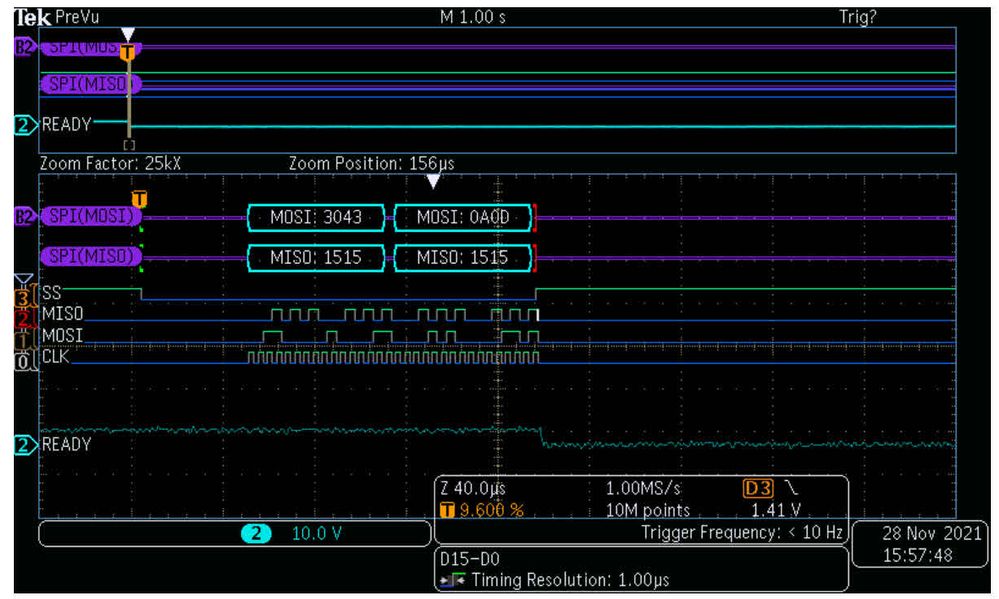The height and width of the screenshot is (599, 999).
Task: Click the small zoom bracket box in overview
Action: pos(129,145)
